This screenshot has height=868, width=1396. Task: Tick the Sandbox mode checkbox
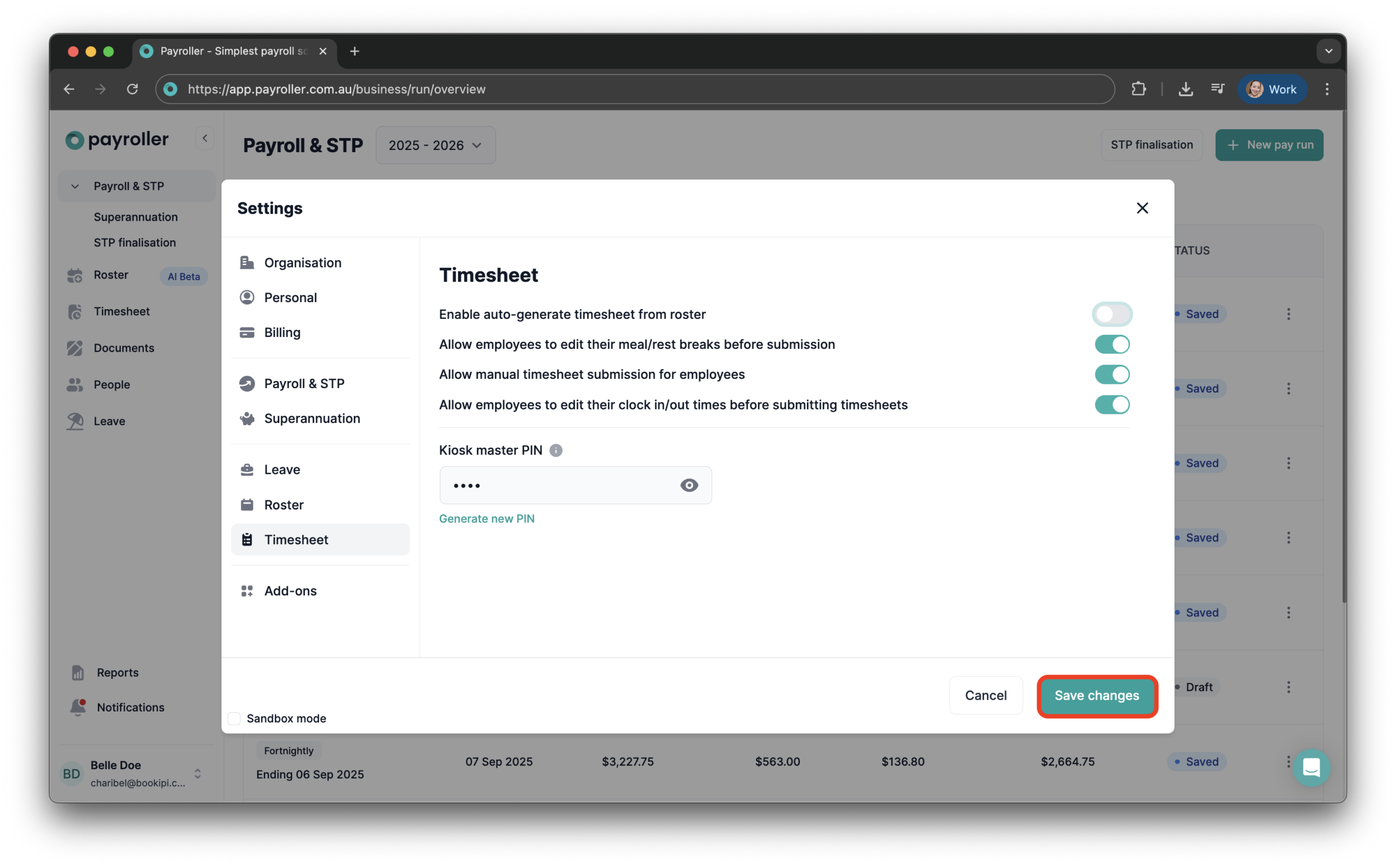[x=234, y=718]
